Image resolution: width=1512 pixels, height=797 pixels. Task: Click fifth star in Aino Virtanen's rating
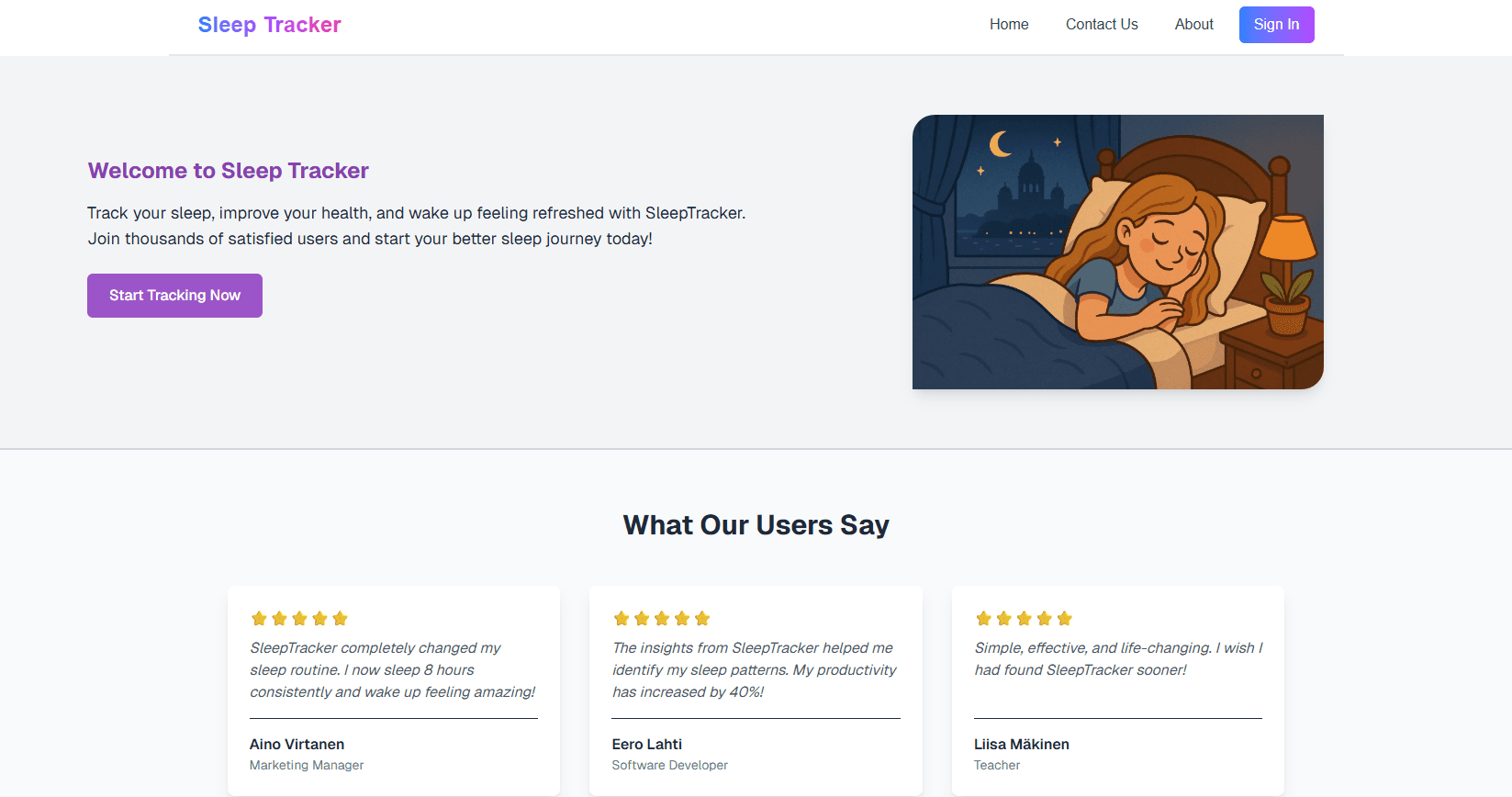340,619
